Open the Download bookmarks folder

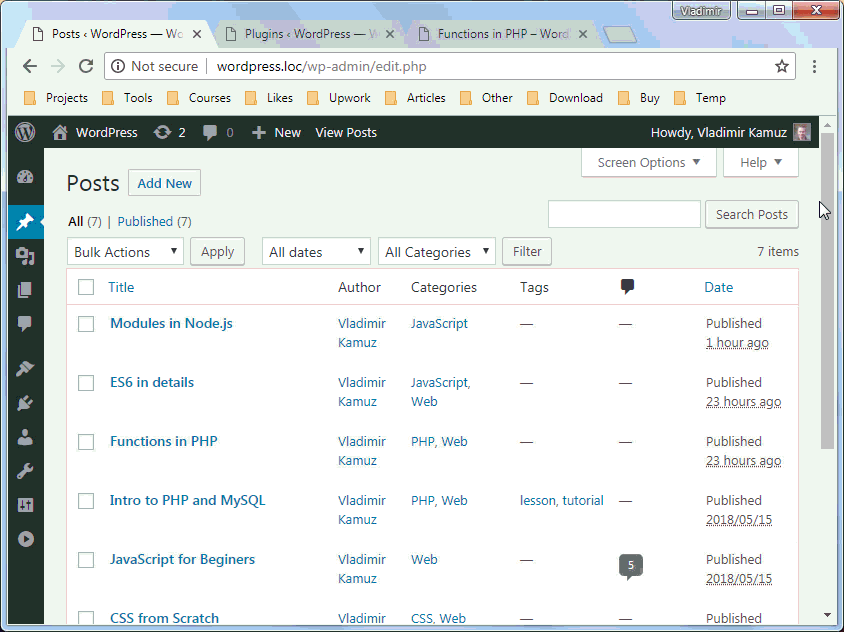(x=565, y=98)
